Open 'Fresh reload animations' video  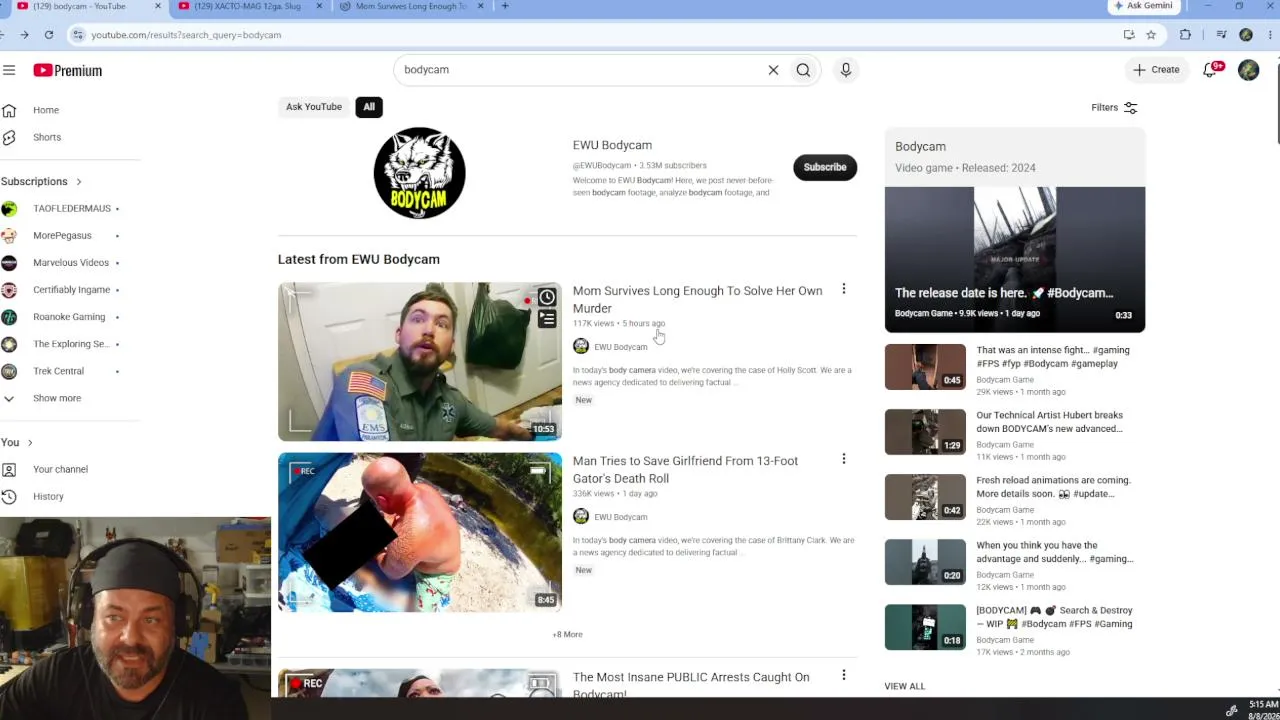click(1053, 487)
